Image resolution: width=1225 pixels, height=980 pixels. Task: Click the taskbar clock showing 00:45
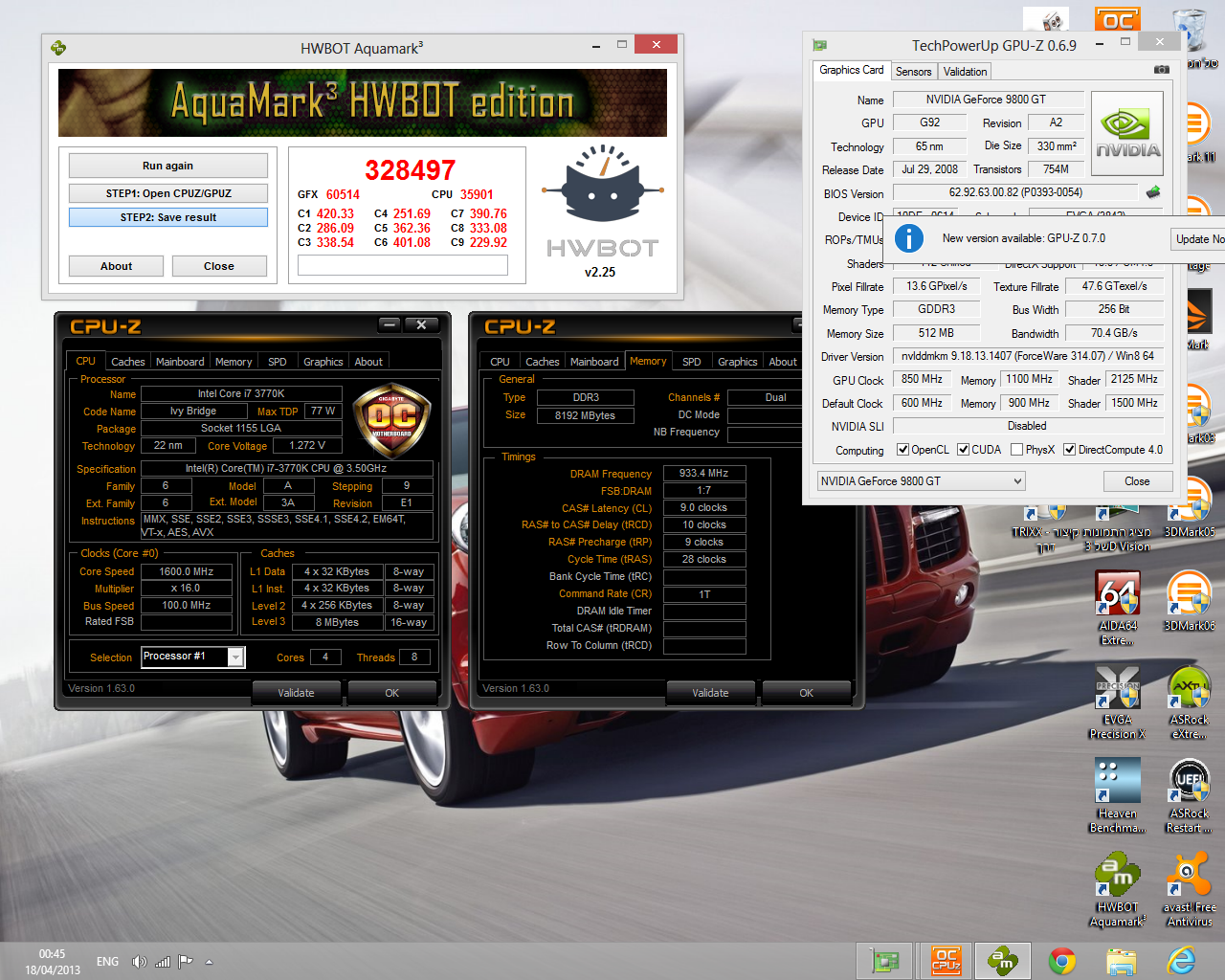[x=53, y=954]
